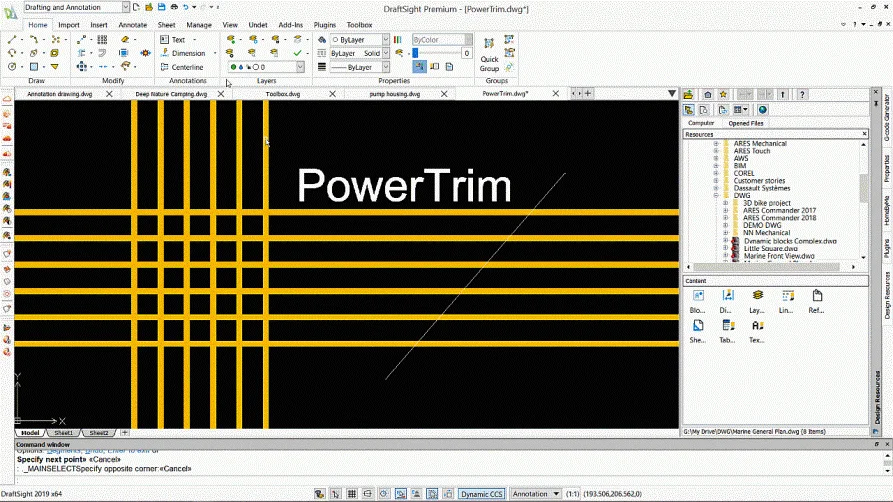Click the Sheet1 layout tab
This screenshot has height=502, width=893.
click(x=63, y=433)
